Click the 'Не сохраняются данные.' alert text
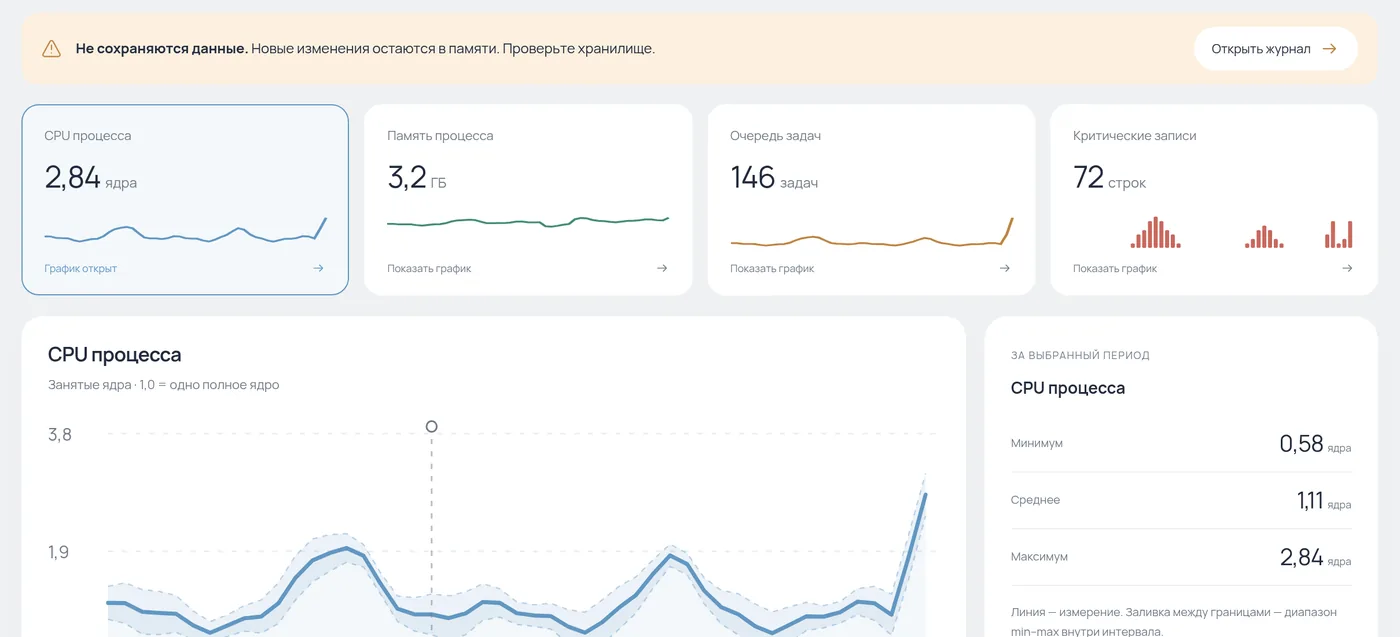This screenshot has height=637, width=1400. (162, 48)
